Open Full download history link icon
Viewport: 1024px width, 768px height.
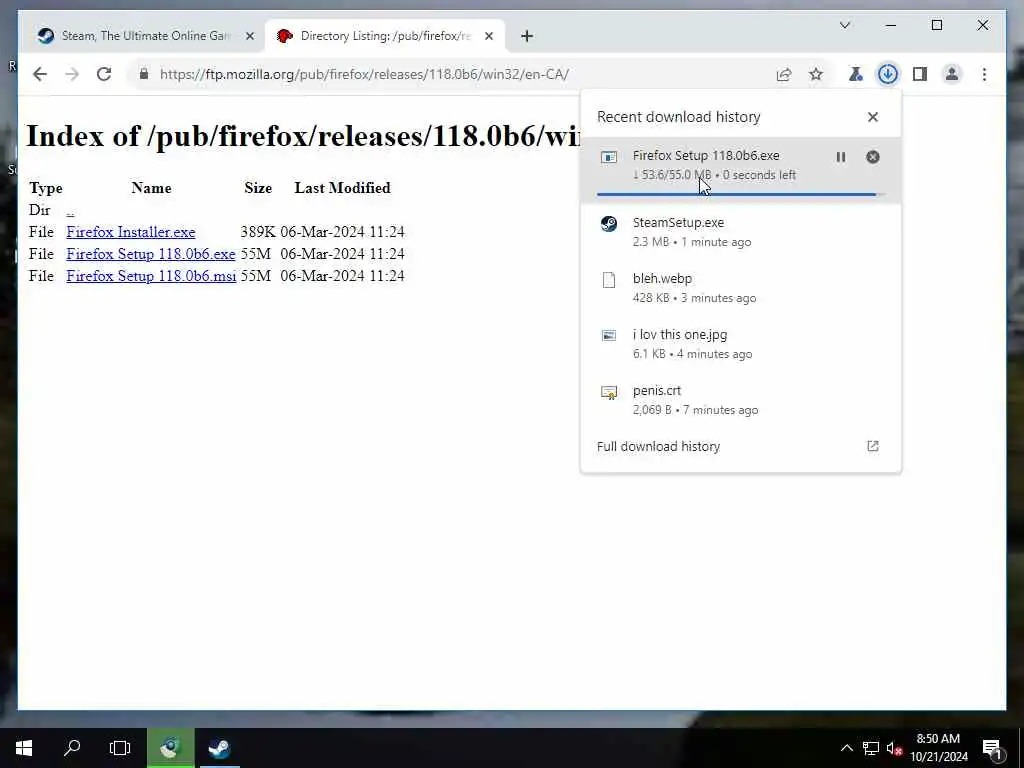point(872,446)
